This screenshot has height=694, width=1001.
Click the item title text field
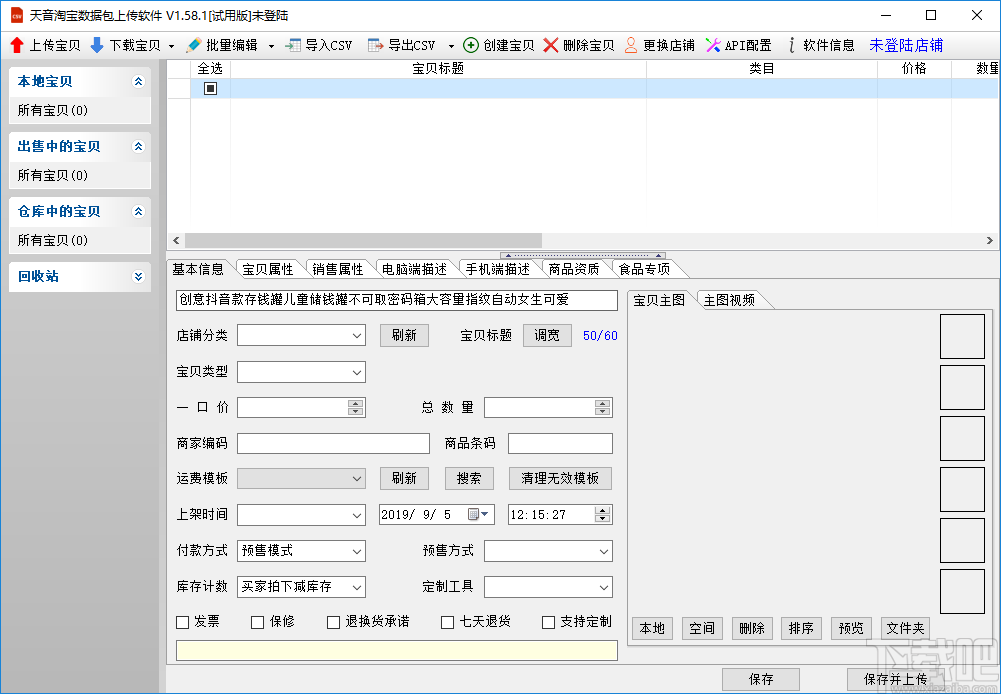[396, 300]
